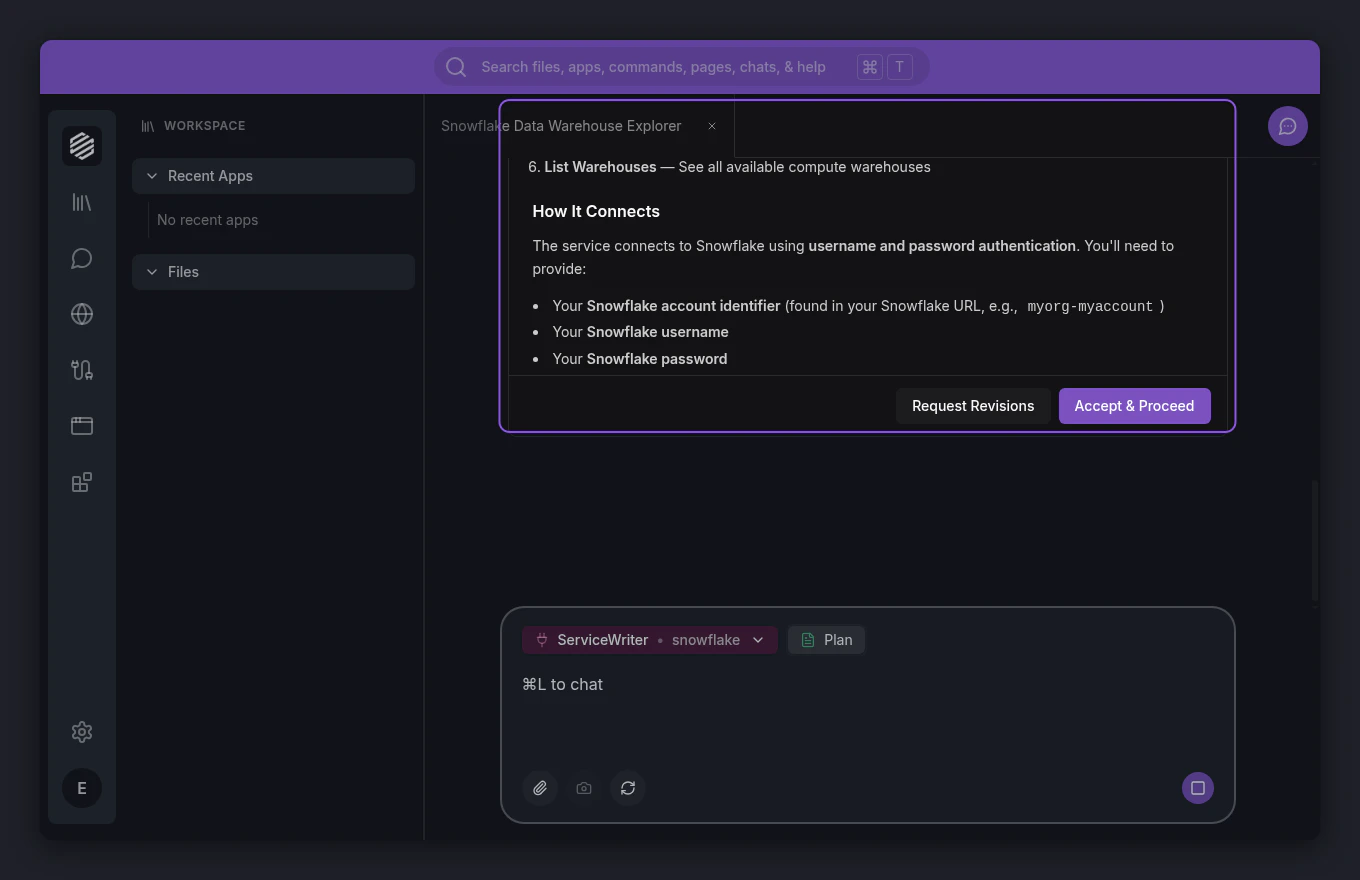
Task: Click the "How It Connects" heading
Action: (x=596, y=211)
